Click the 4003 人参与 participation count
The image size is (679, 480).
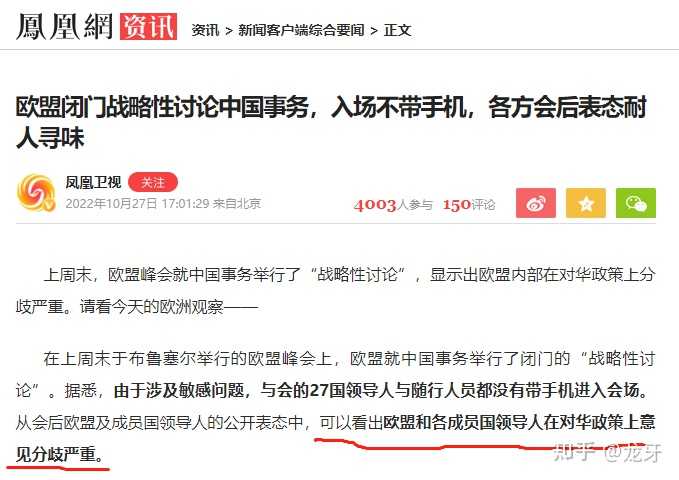click(393, 204)
